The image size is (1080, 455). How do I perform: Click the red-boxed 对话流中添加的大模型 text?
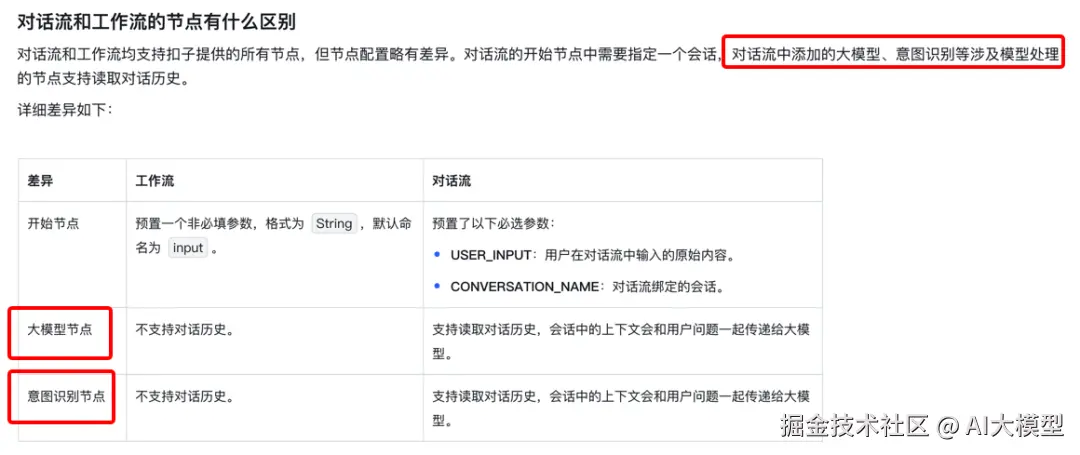[x=806, y=54]
